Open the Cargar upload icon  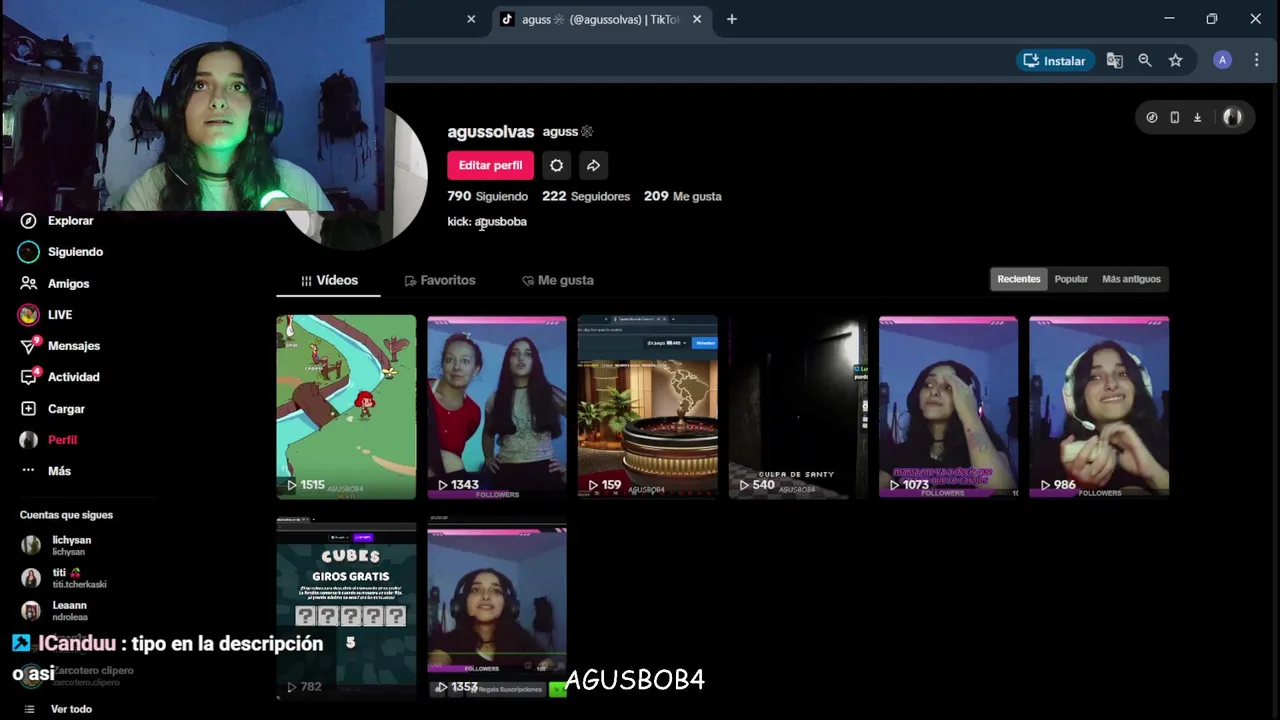(29, 409)
